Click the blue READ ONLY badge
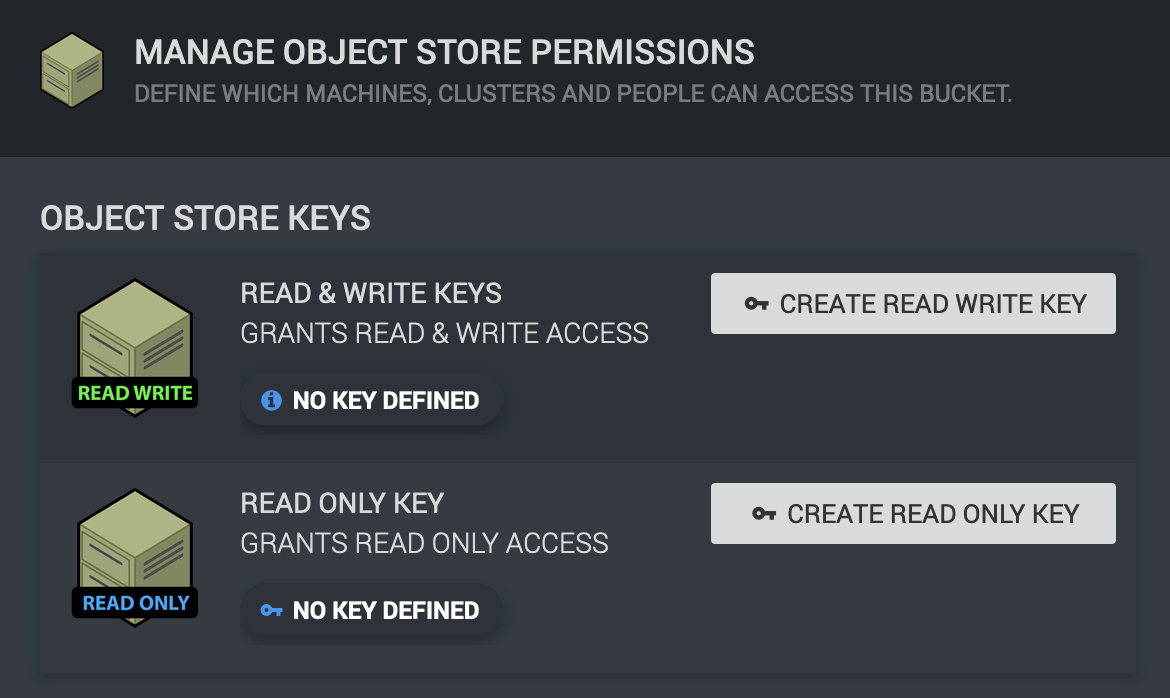Image resolution: width=1170 pixels, height=698 pixels. [135, 603]
